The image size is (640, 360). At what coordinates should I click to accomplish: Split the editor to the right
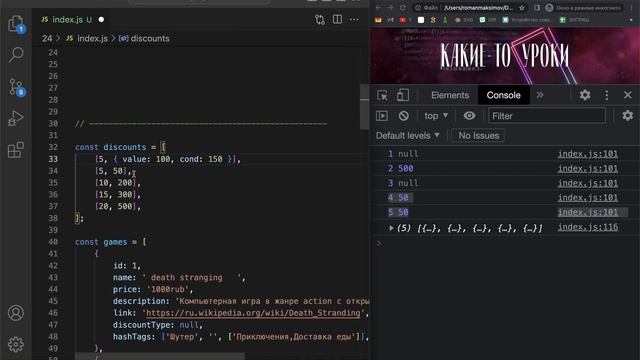337,19
